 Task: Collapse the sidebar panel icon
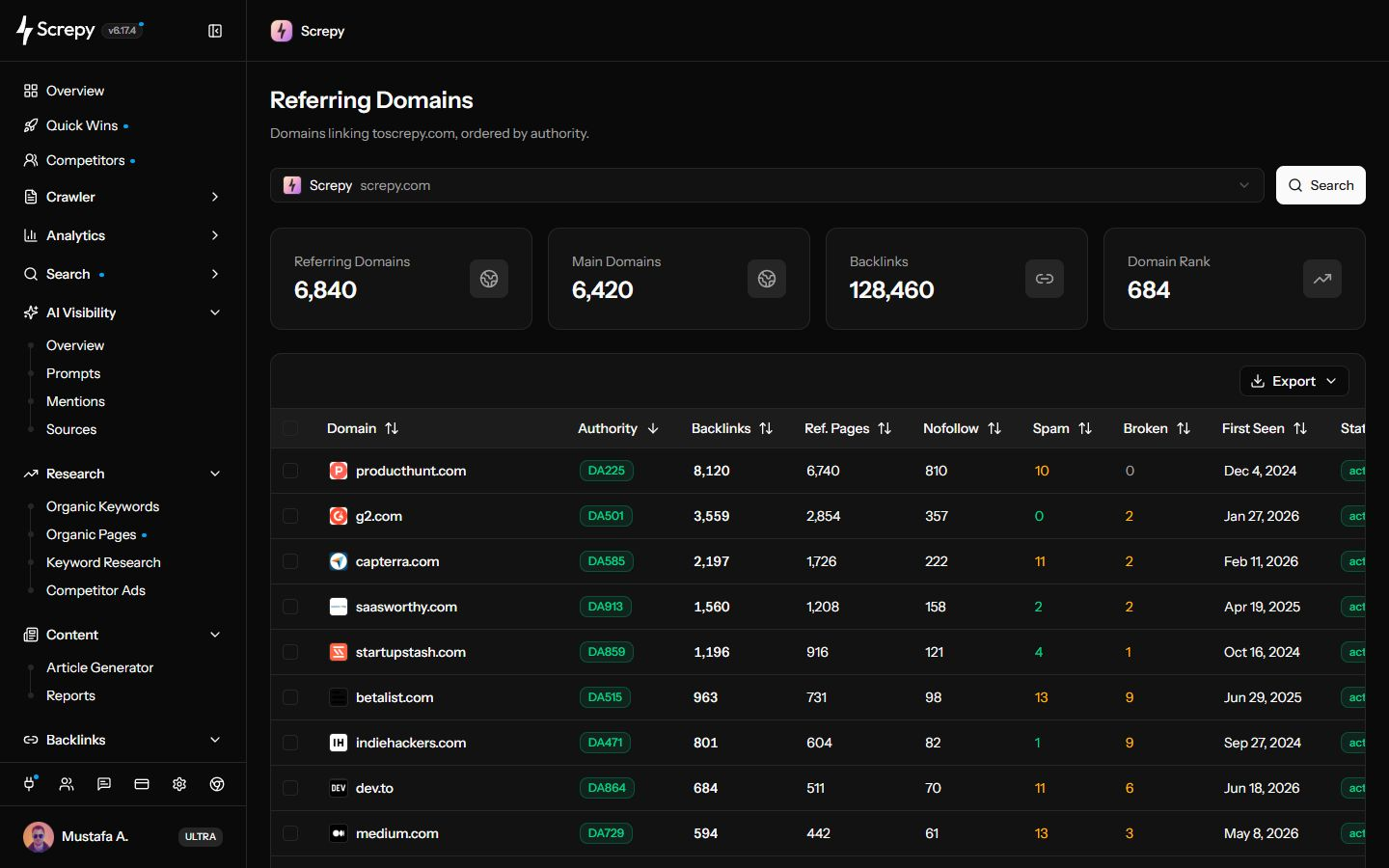pos(215,31)
